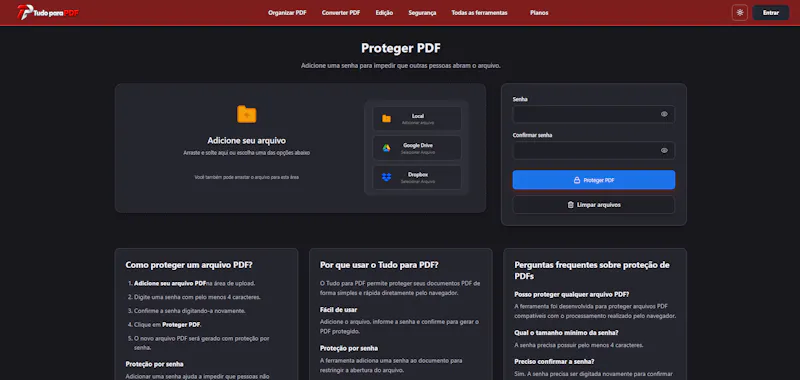Viewport: 800px width, 380px height.
Task: Click 'Posso proteger qualquer arquivo PDF?' question
Action: (x=571, y=294)
